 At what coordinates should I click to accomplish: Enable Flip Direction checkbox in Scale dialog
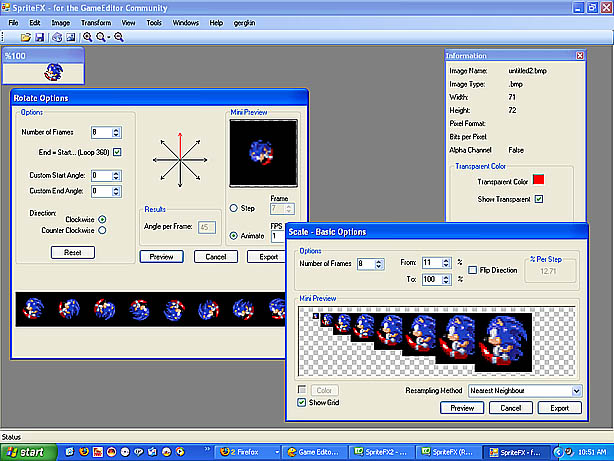pyautogui.click(x=473, y=270)
